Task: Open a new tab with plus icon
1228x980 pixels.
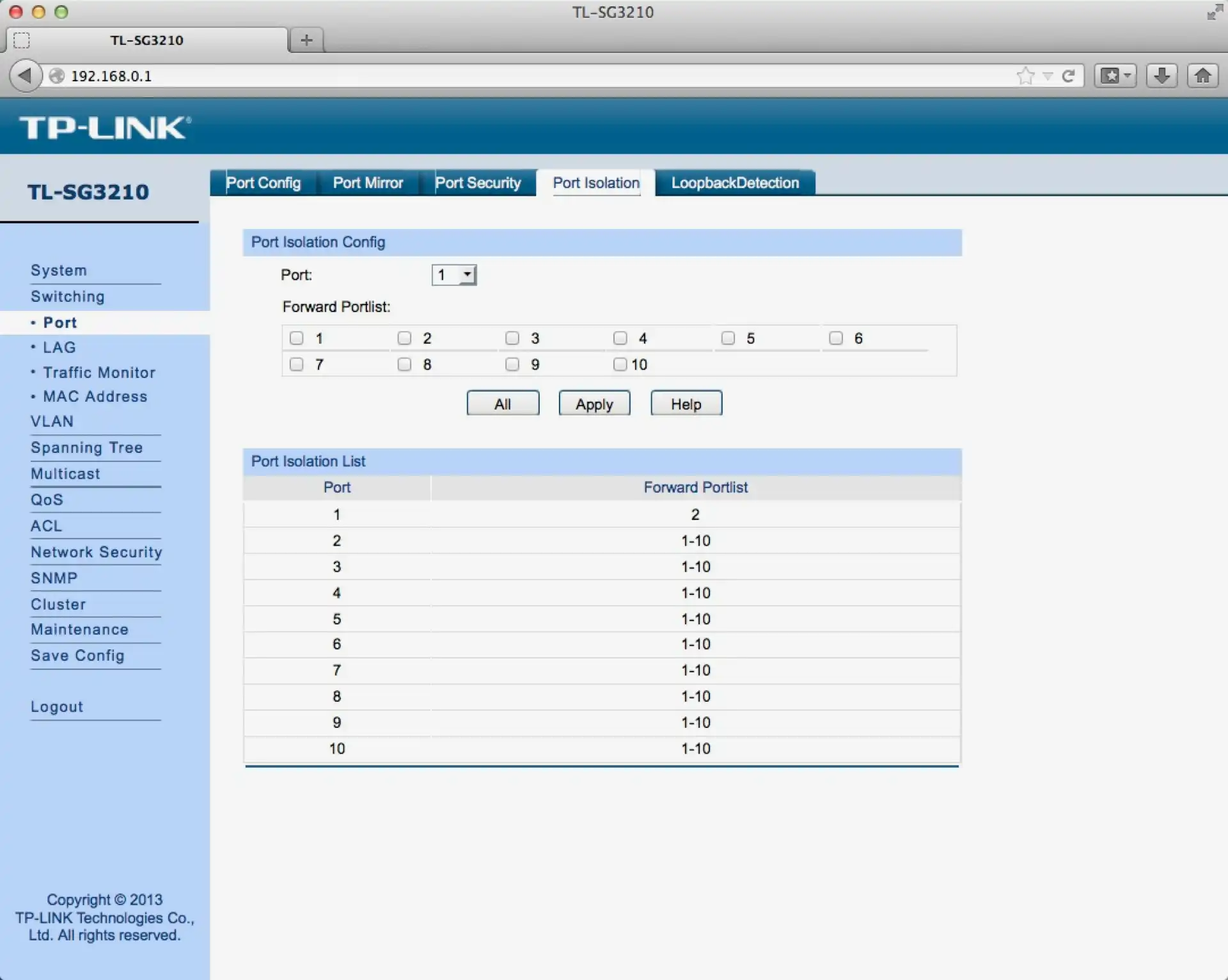Action: click(306, 40)
